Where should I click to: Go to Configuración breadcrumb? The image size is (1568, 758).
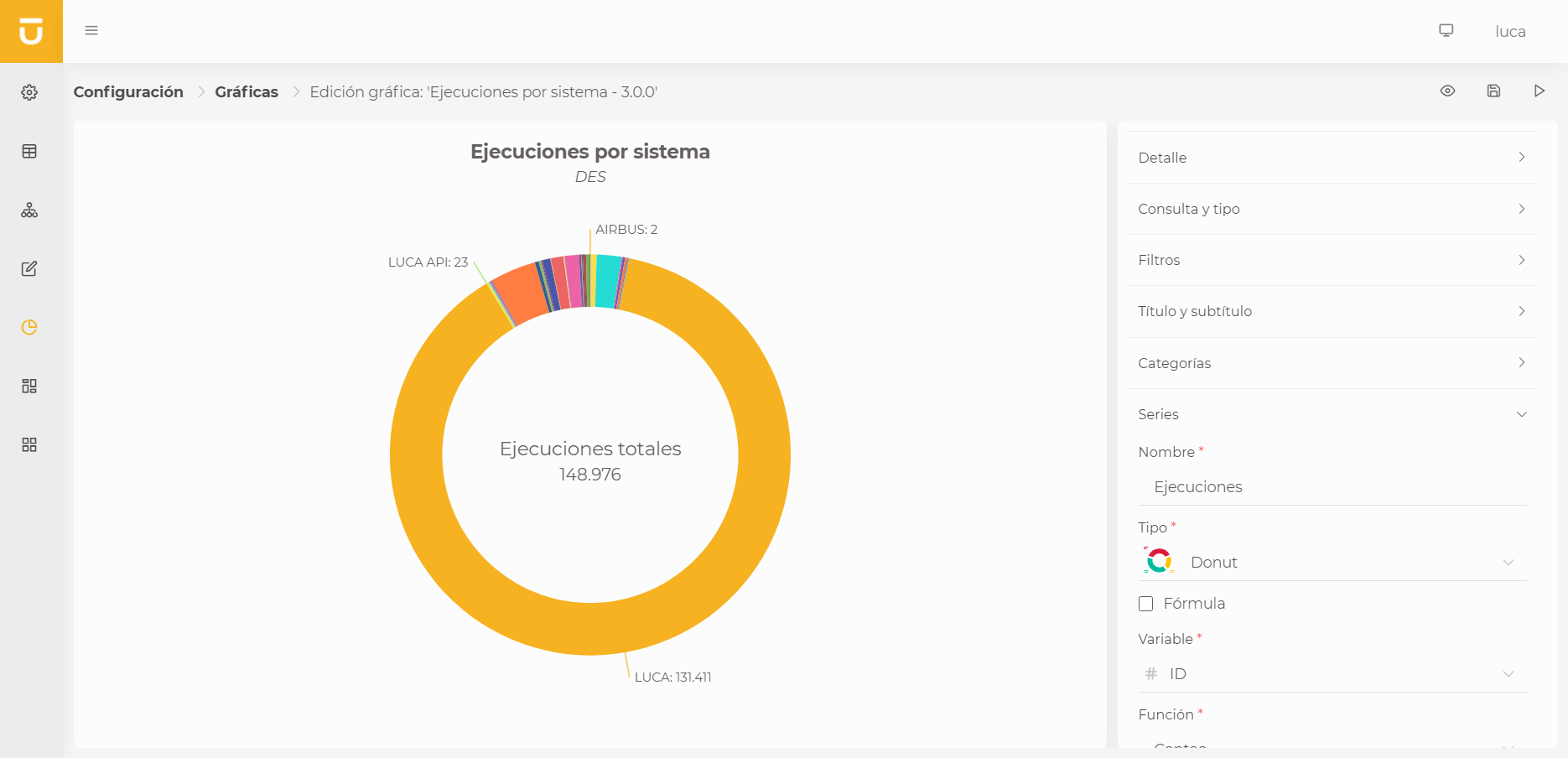(128, 92)
